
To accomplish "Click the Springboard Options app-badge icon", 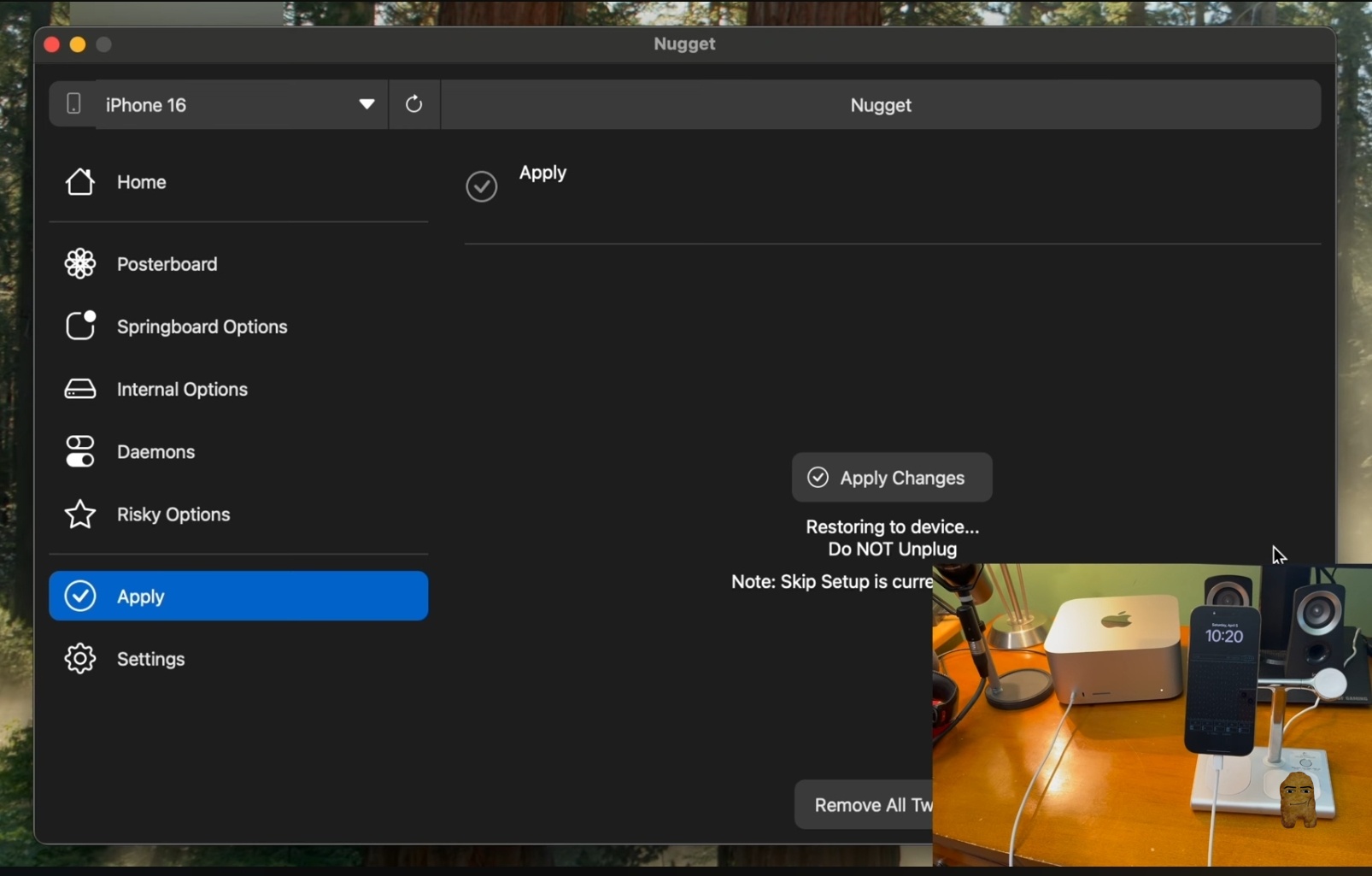I will (80, 326).
